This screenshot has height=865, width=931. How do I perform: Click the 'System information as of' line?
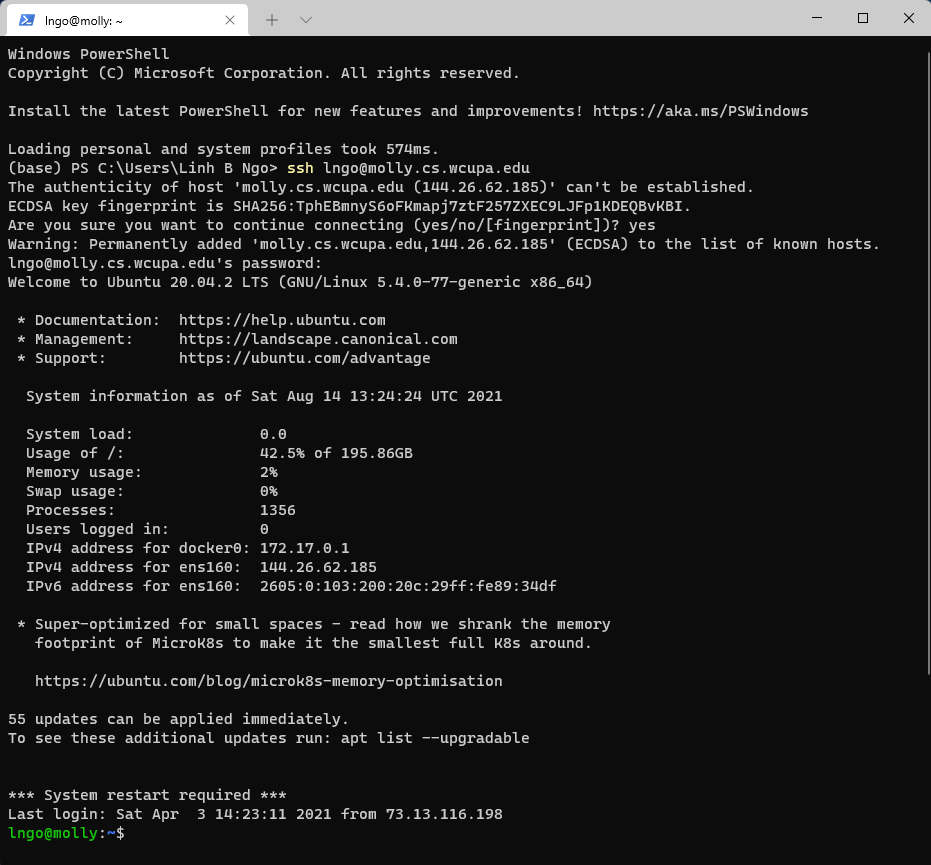pos(264,396)
